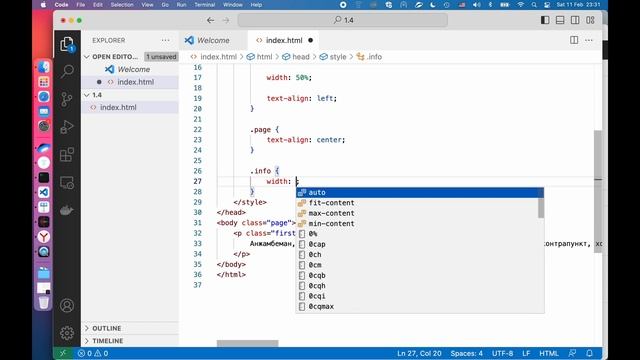Open remote window indicator in status bar
Screen dimensions: 640x360
click(63, 353)
